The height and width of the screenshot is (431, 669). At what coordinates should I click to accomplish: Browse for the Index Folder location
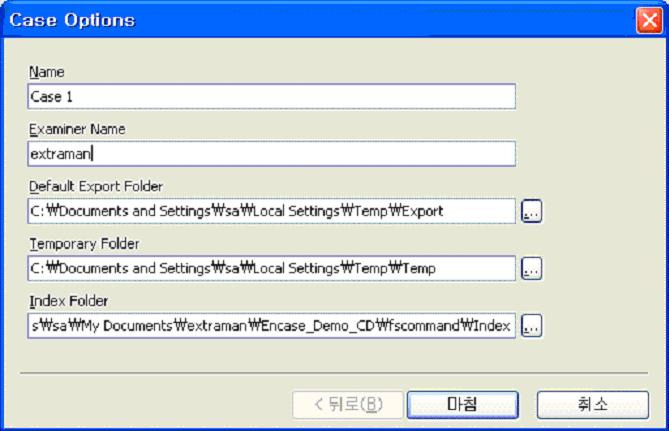click(x=532, y=326)
